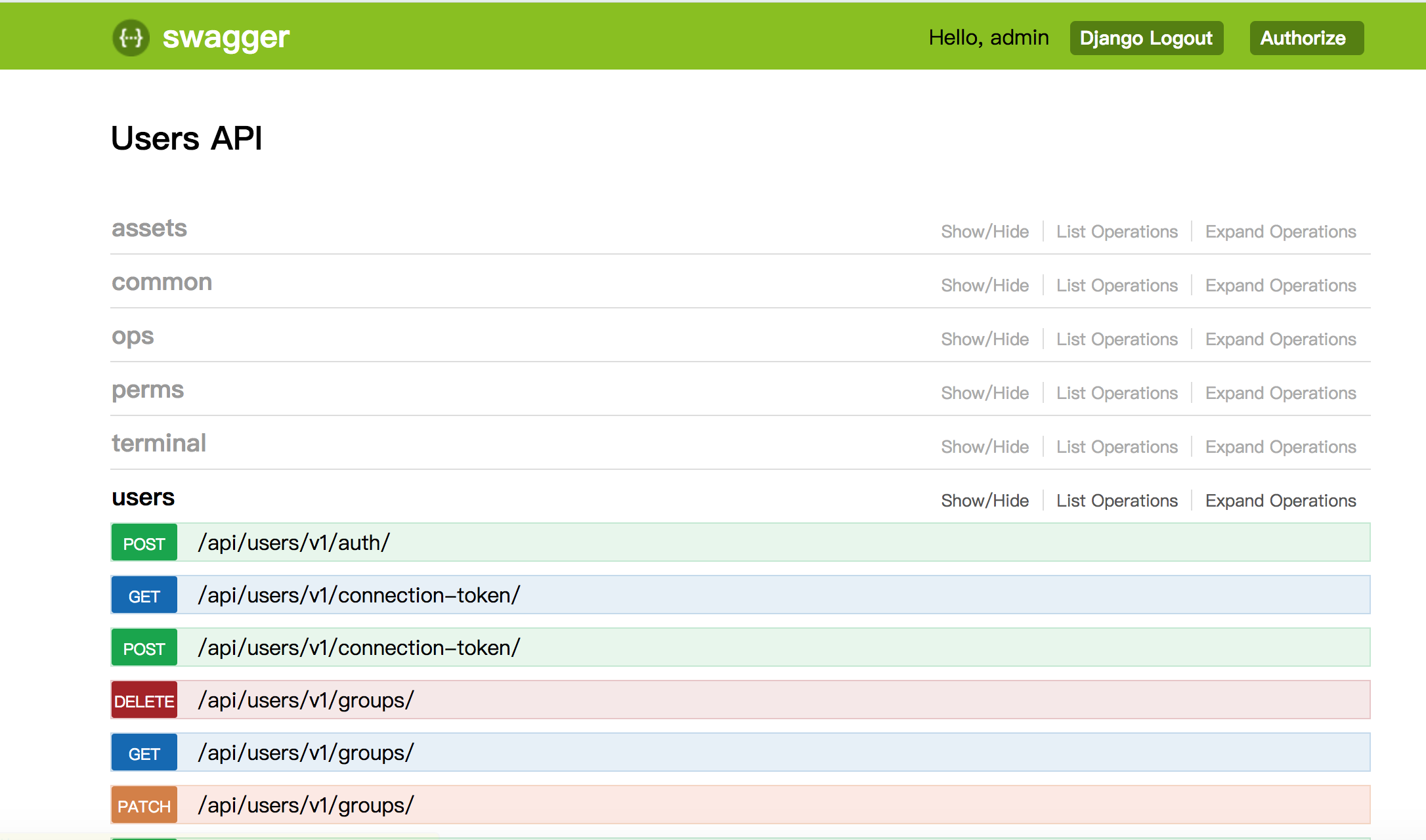Click the POST badge on /api/users/v1/connection-token/
This screenshot has width=1426, height=840.
point(144,648)
